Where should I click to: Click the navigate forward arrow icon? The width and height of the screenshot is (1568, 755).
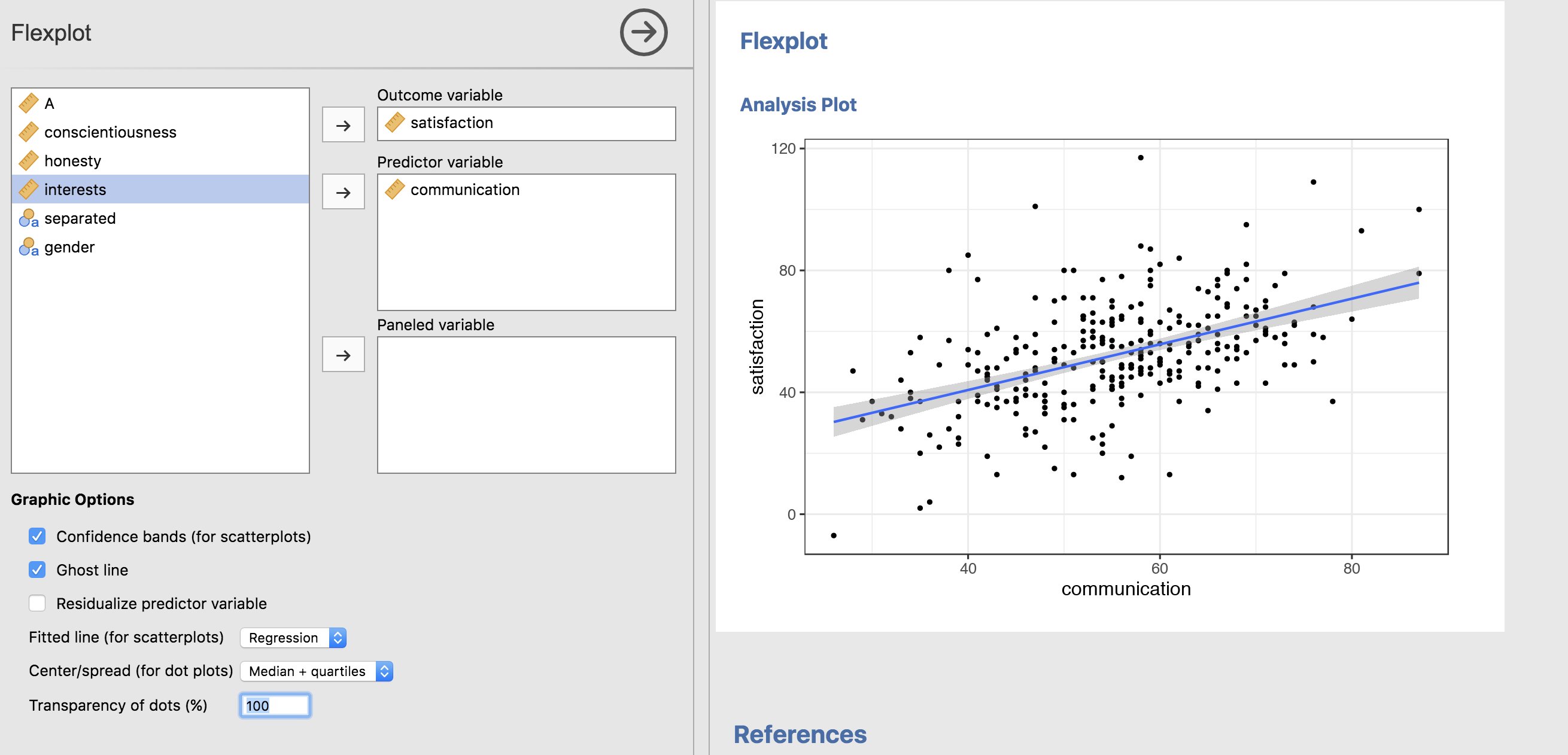(644, 32)
